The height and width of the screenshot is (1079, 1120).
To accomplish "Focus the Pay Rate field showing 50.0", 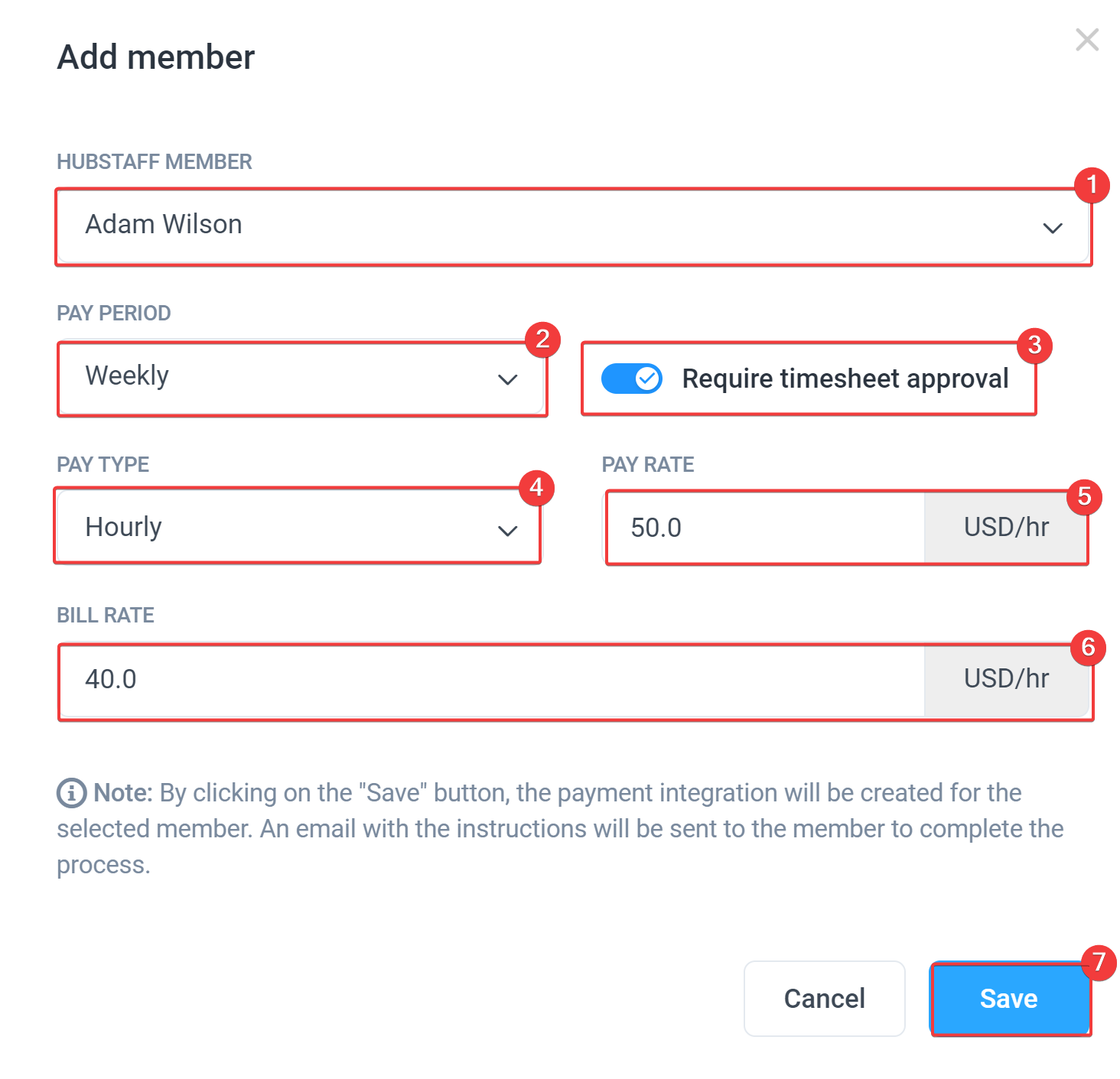I will click(x=766, y=528).
